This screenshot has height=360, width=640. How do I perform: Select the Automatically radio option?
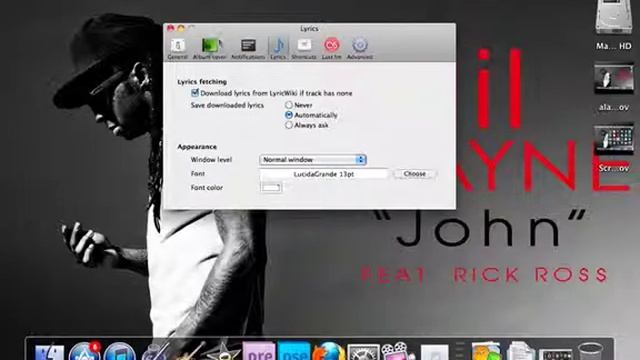tap(289, 115)
